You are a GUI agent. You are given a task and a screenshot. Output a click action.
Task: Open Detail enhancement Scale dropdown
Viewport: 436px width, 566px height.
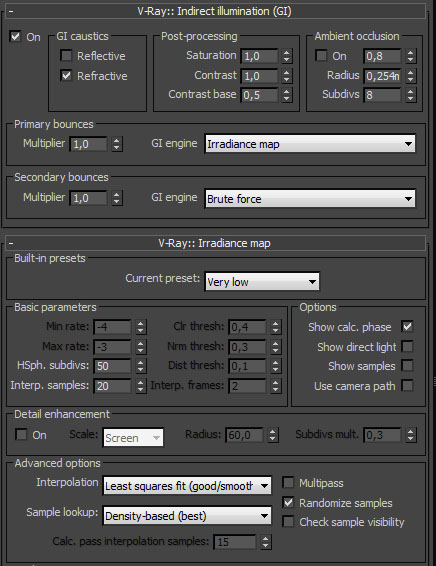pyautogui.click(x=133, y=438)
